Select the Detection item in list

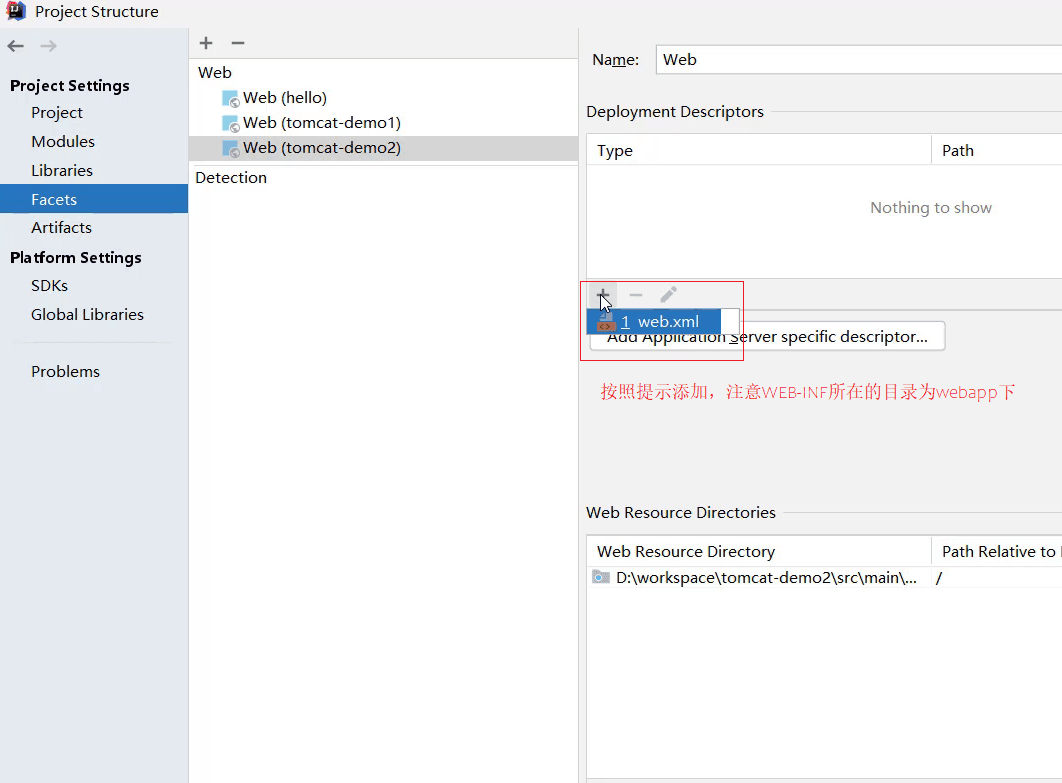tap(231, 178)
